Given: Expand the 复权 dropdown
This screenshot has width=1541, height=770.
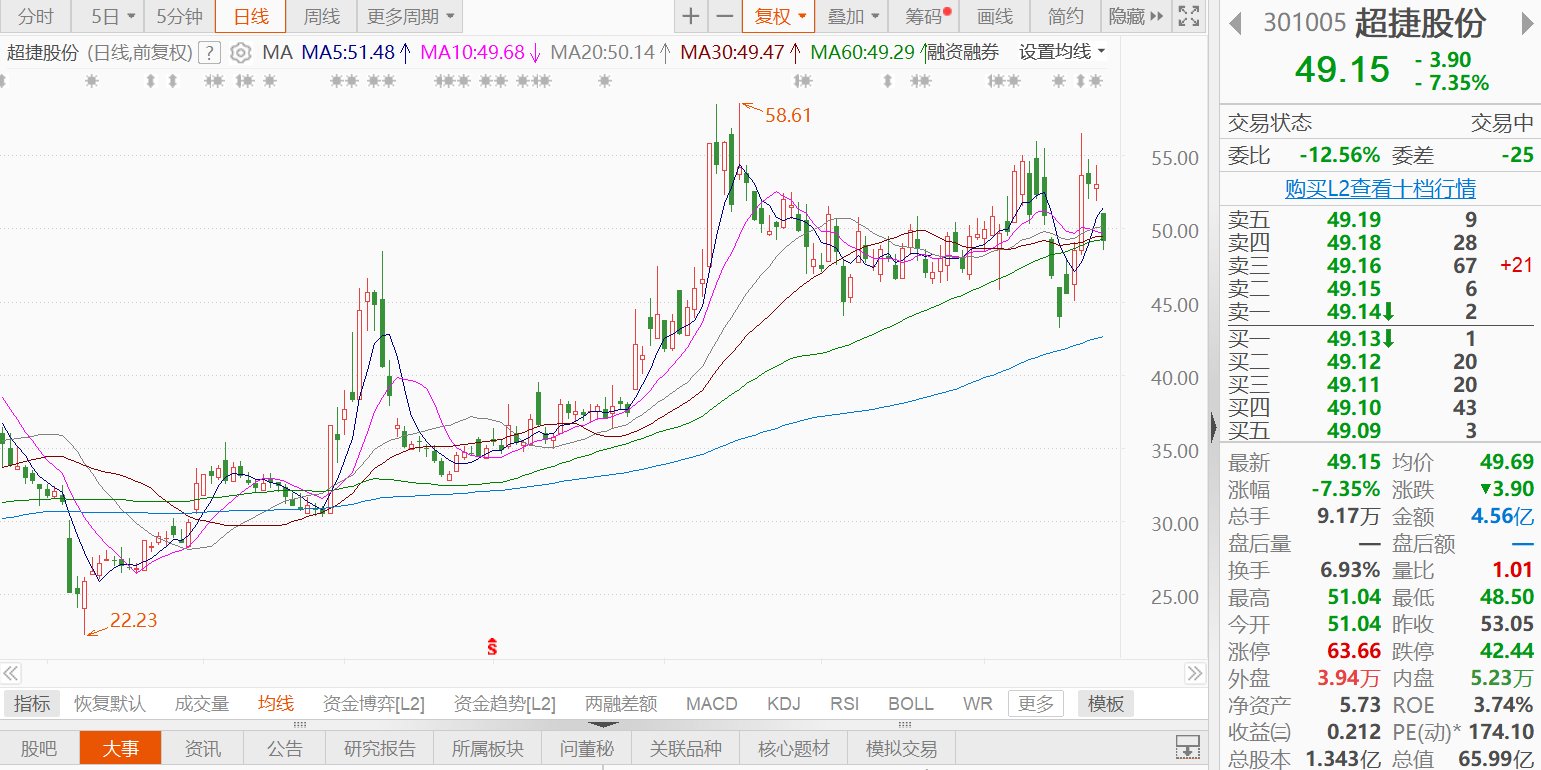Looking at the screenshot, I should point(779,16).
